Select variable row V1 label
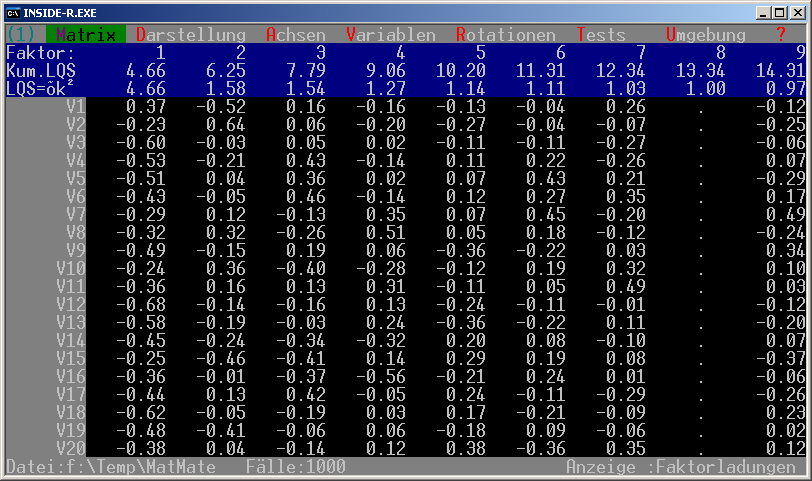 coord(75,106)
